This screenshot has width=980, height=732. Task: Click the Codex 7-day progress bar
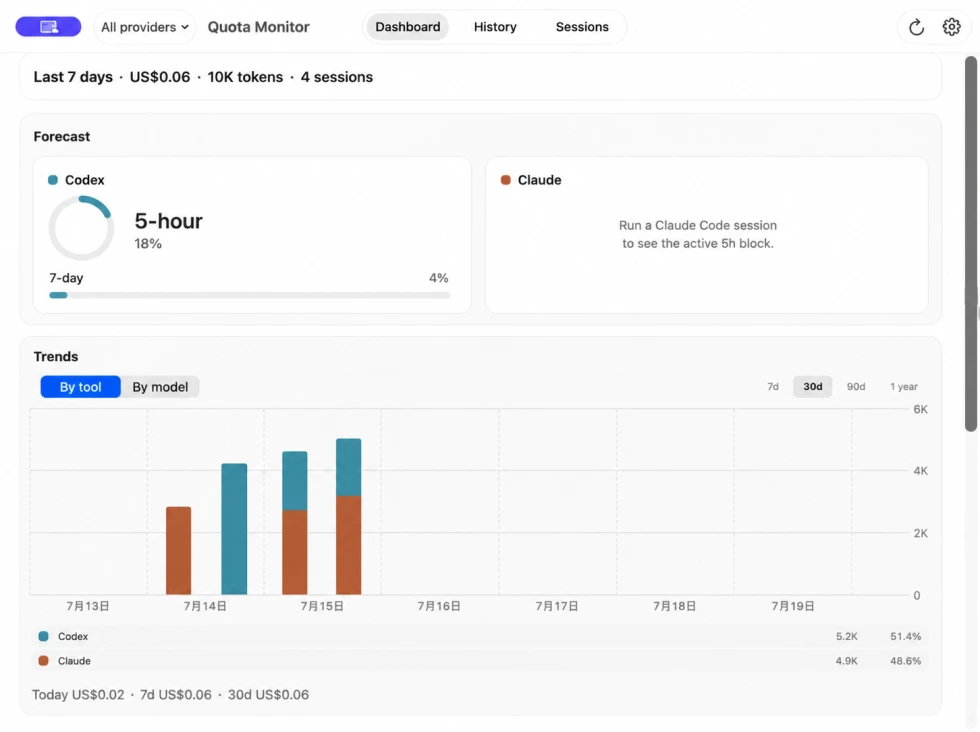point(250,295)
